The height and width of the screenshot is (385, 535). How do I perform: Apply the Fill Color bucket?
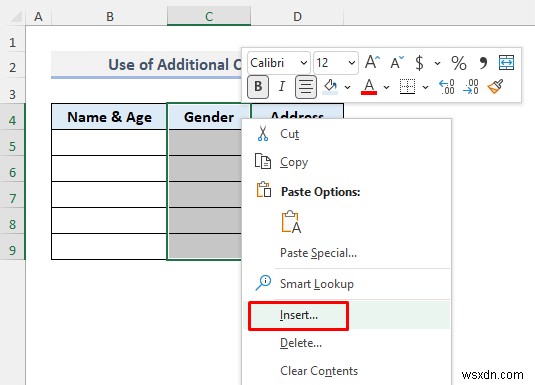click(x=330, y=87)
